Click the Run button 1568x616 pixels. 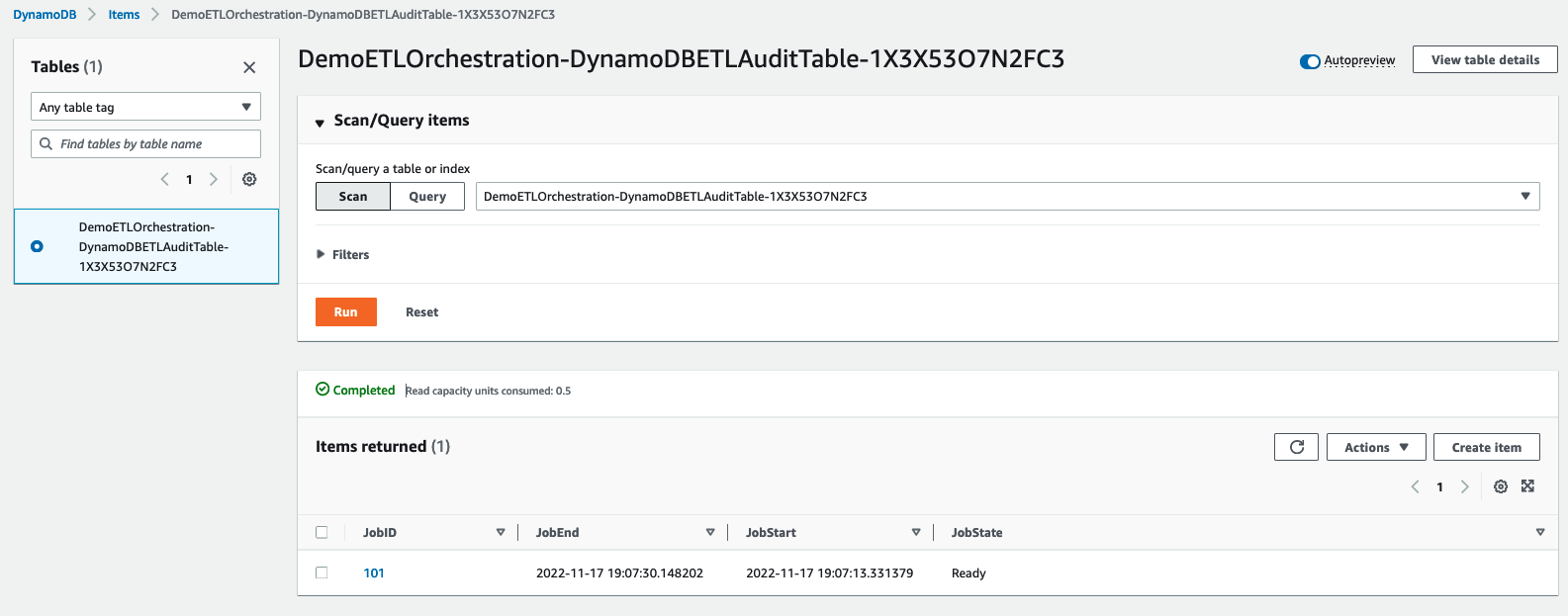click(x=346, y=311)
